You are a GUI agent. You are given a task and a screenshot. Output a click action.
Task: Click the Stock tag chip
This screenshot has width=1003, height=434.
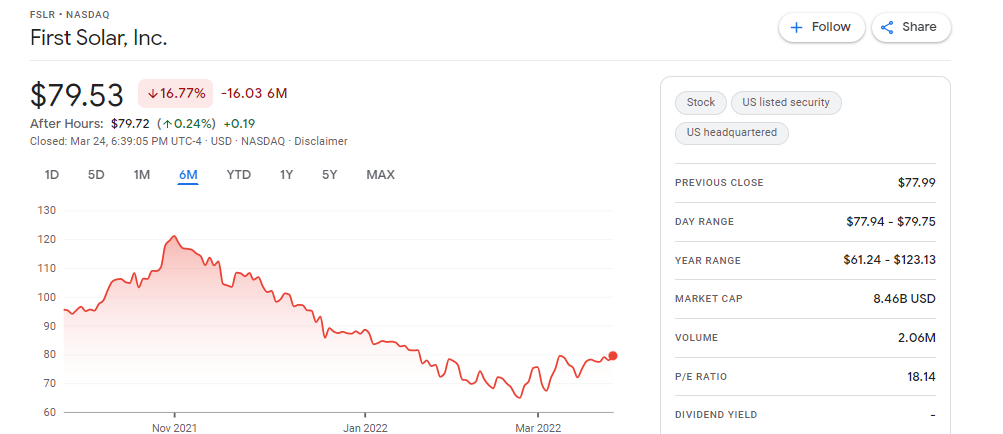pos(701,102)
